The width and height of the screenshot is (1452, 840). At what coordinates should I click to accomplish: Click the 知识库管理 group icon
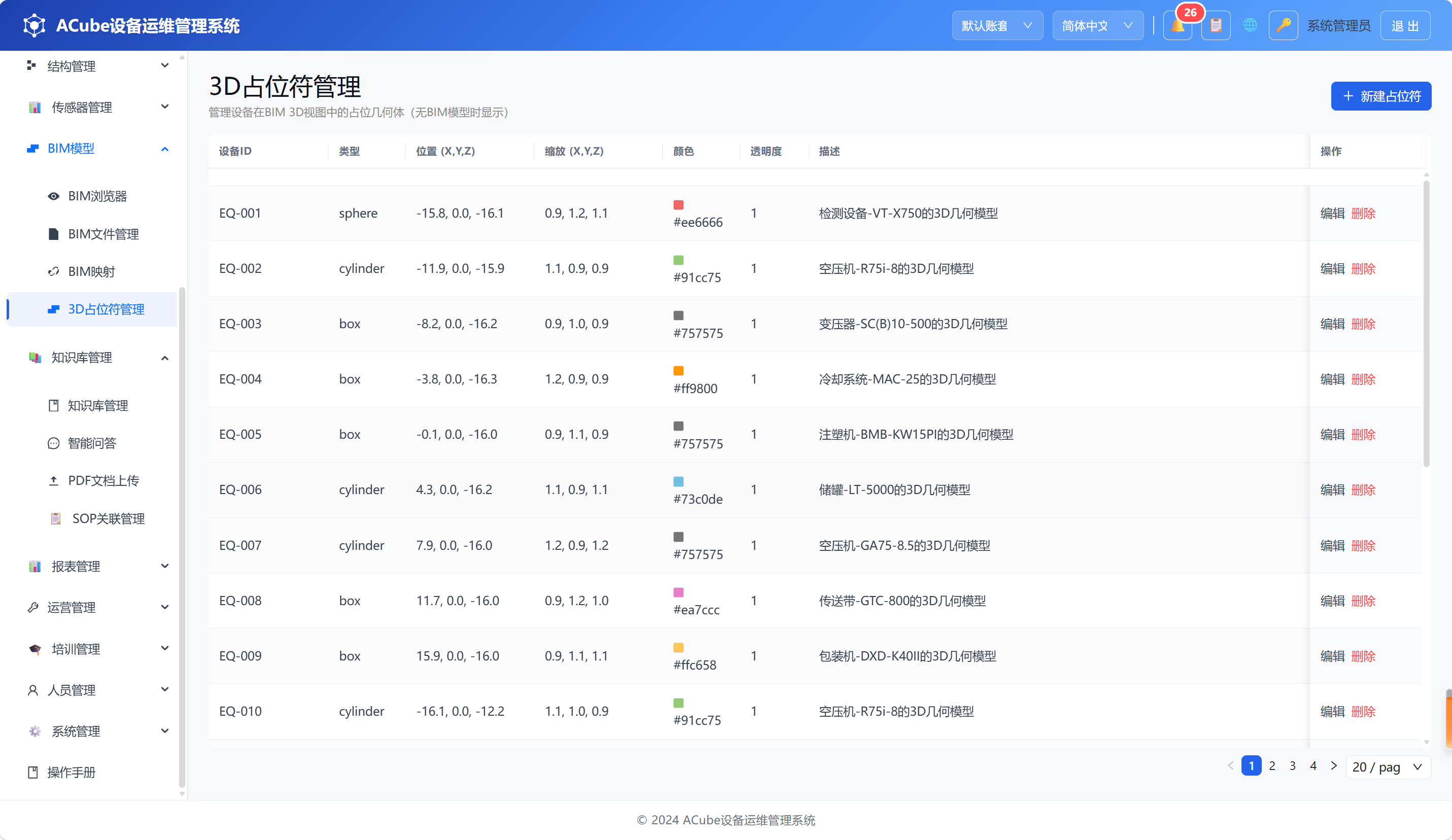coord(34,358)
